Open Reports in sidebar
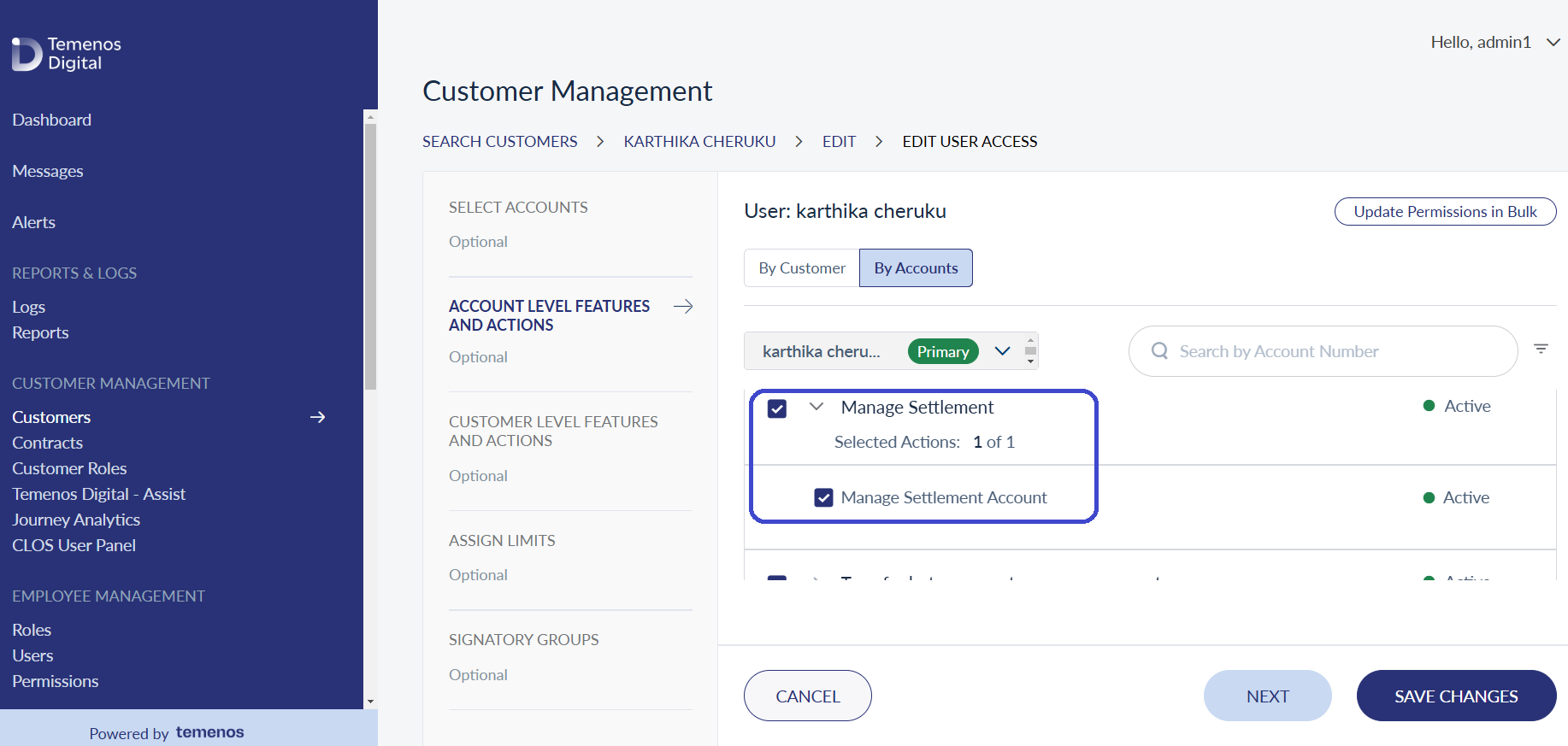The height and width of the screenshot is (746, 1568). pyautogui.click(x=40, y=332)
